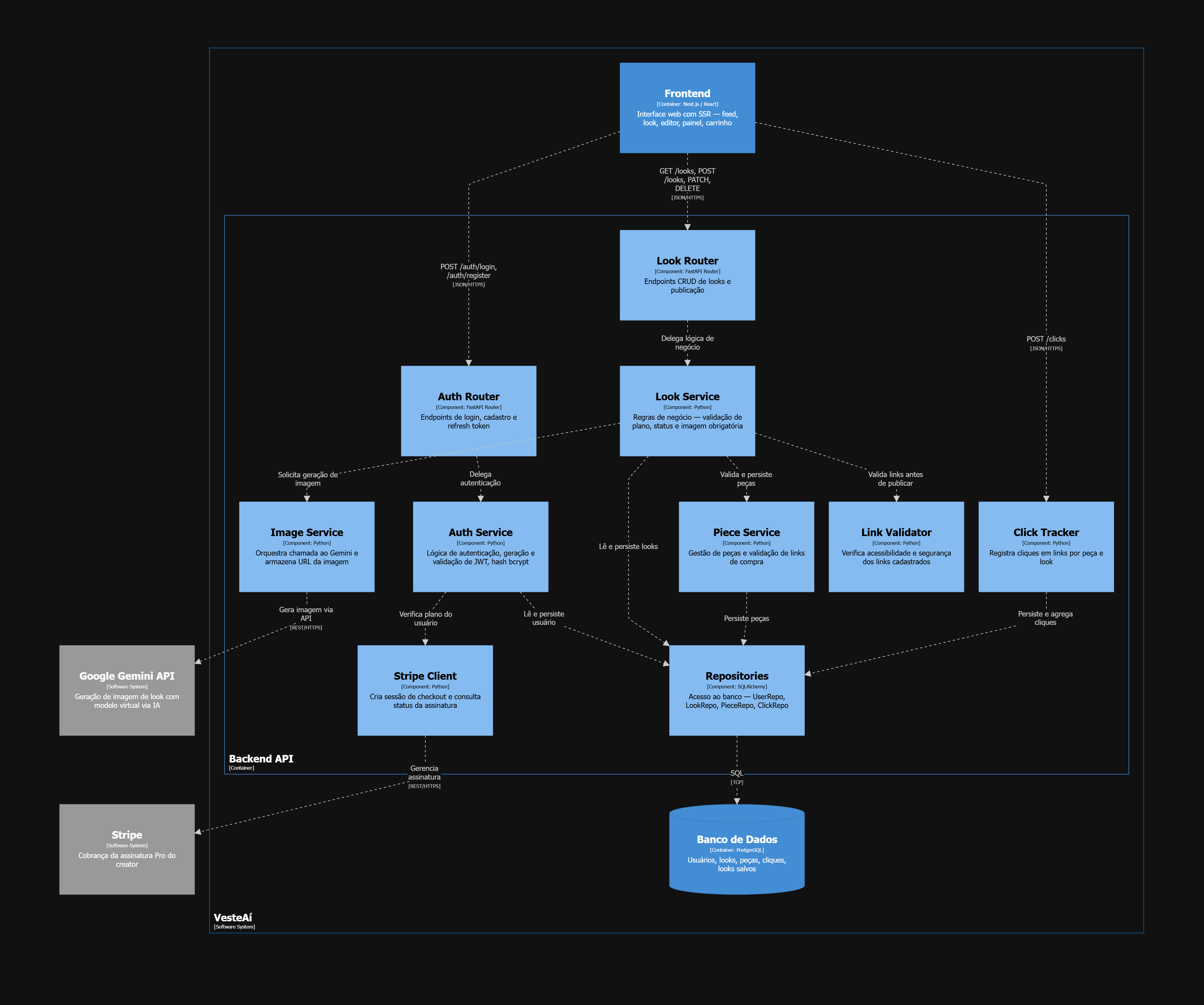Click the 'Backend API' container title

pyautogui.click(x=261, y=759)
